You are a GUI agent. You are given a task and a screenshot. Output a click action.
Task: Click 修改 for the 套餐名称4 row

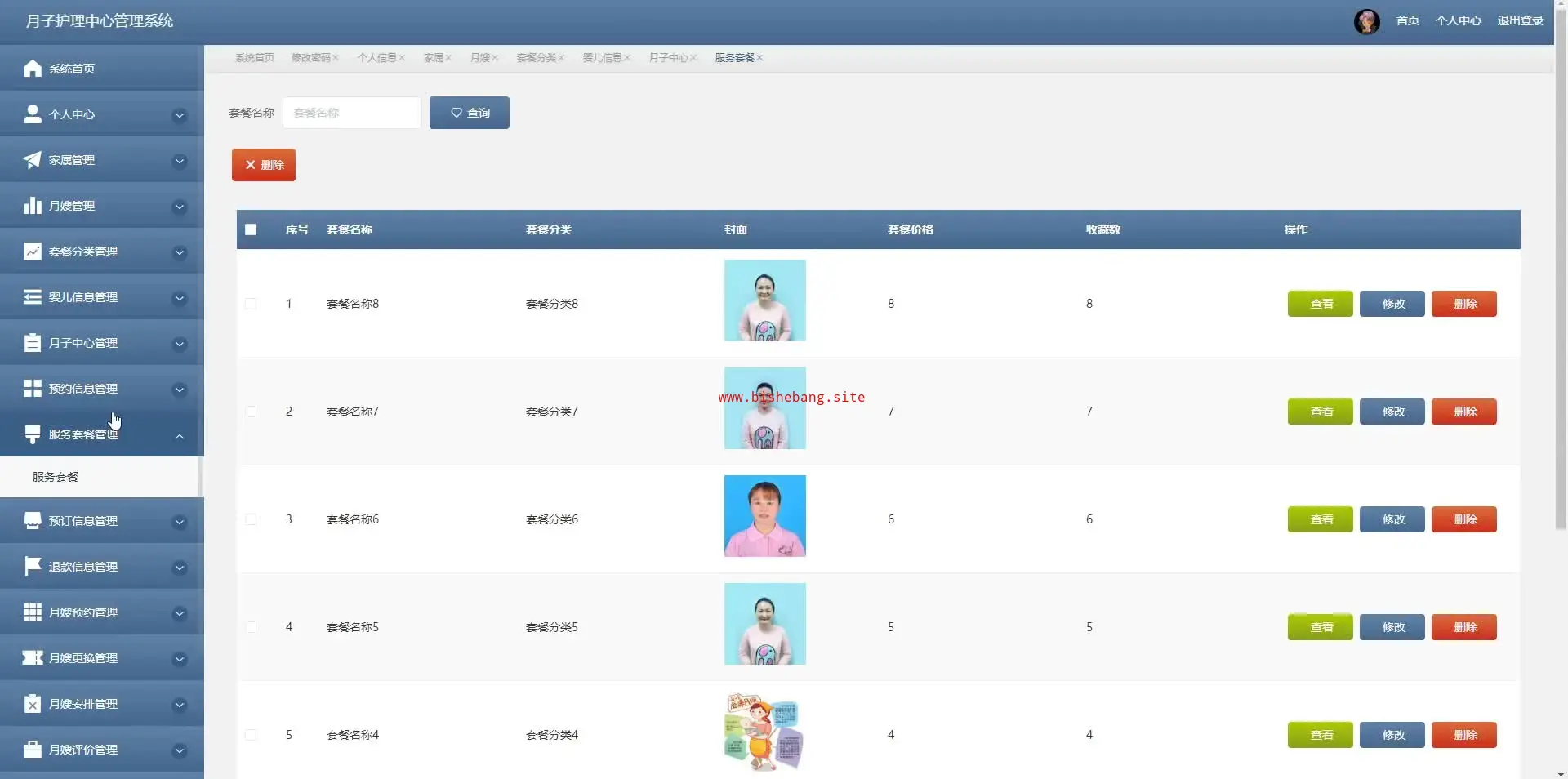(1392, 735)
